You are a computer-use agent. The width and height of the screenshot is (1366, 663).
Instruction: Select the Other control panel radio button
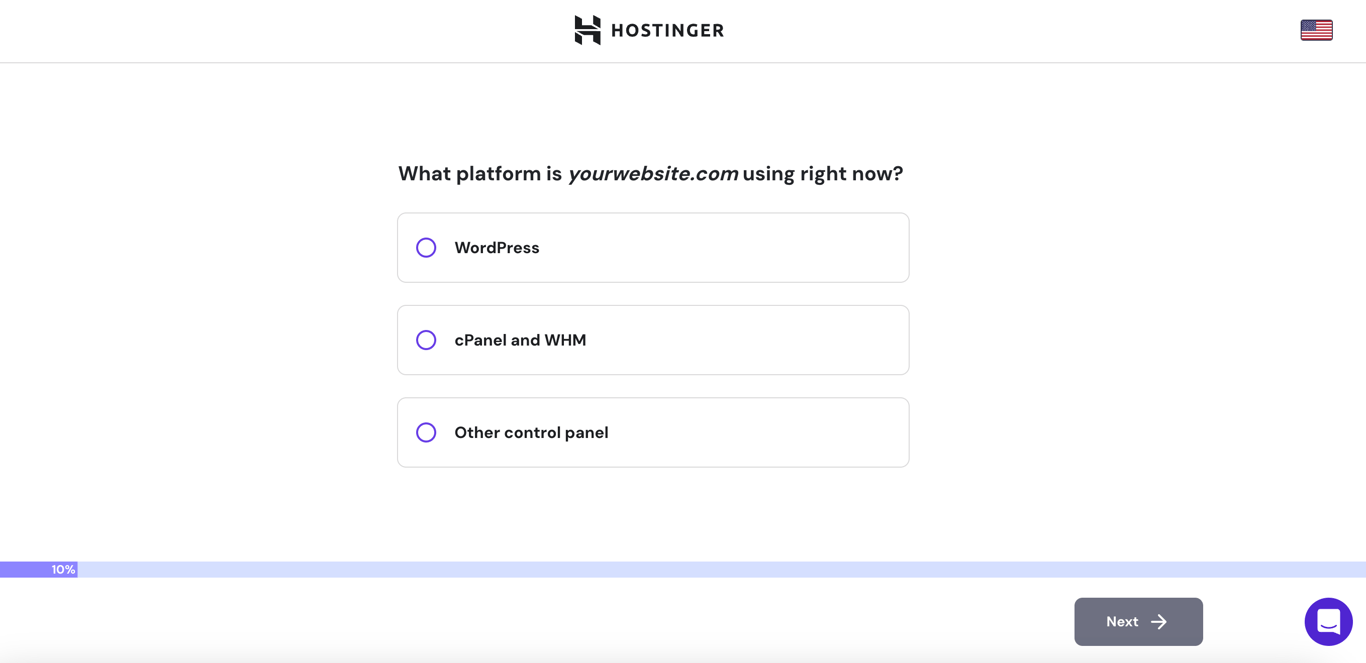pos(426,432)
